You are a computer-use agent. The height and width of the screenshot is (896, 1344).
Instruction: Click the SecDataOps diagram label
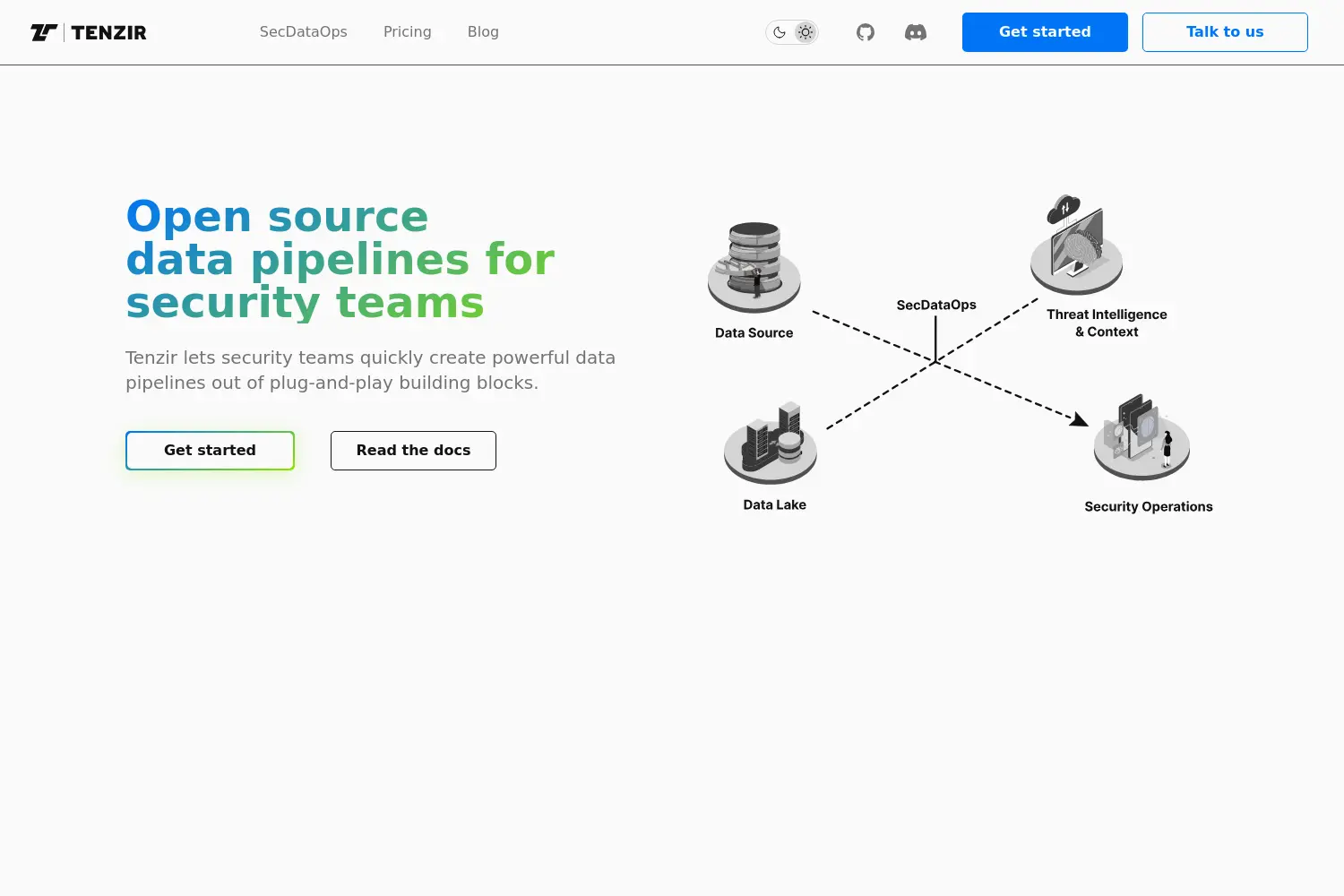coord(936,306)
